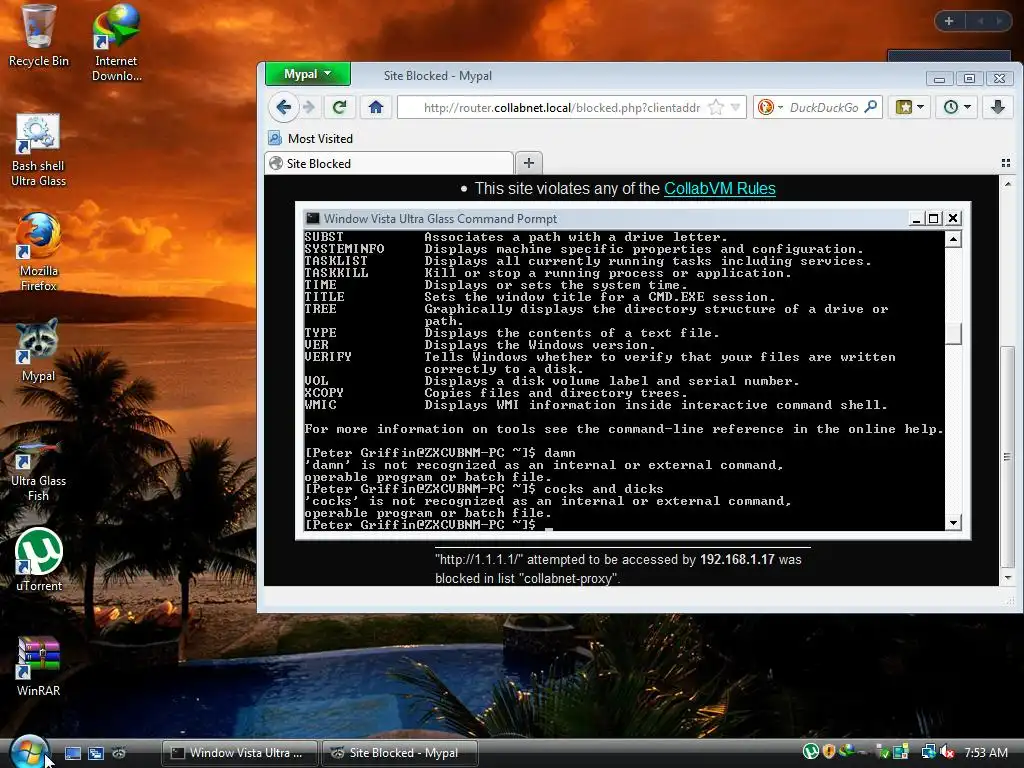This screenshot has width=1024, height=768.
Task: Click the taskbar clock showing 7:53 AM
Action: [x=985, y=752]
